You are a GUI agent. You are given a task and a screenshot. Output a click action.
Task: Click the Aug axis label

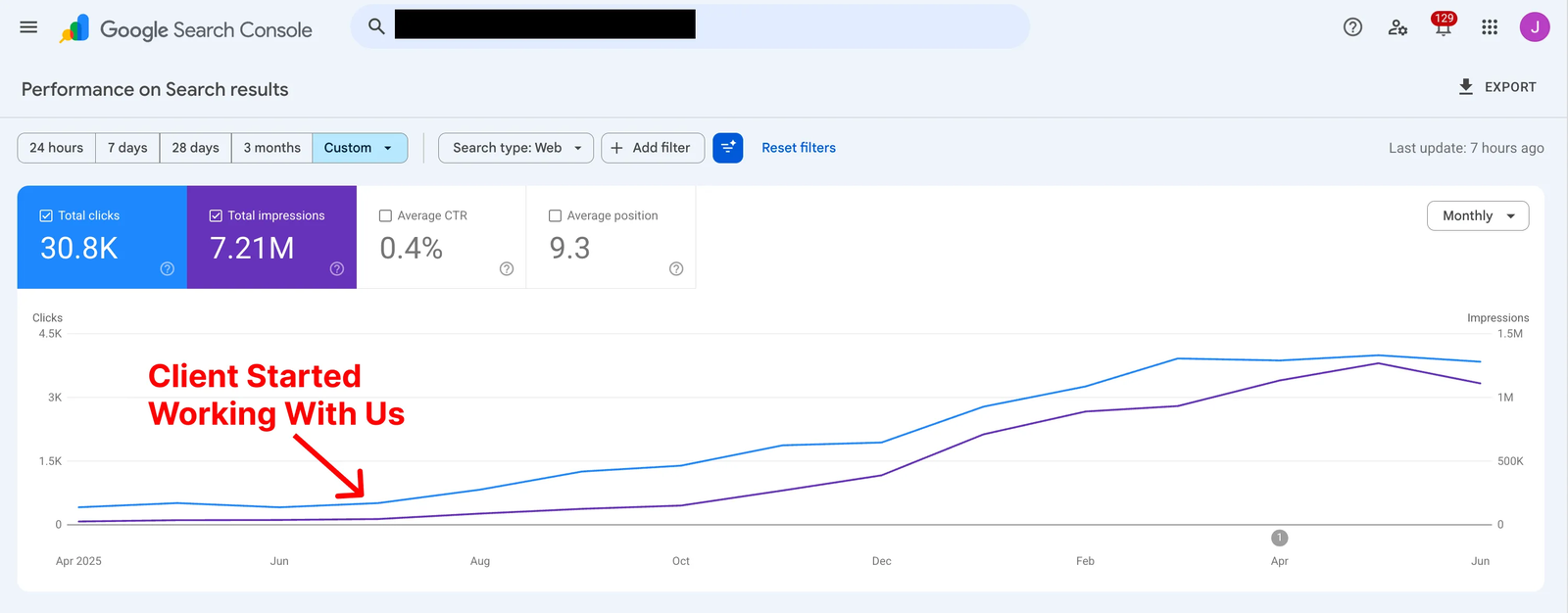pyautogui.click(x=480, y=561)
